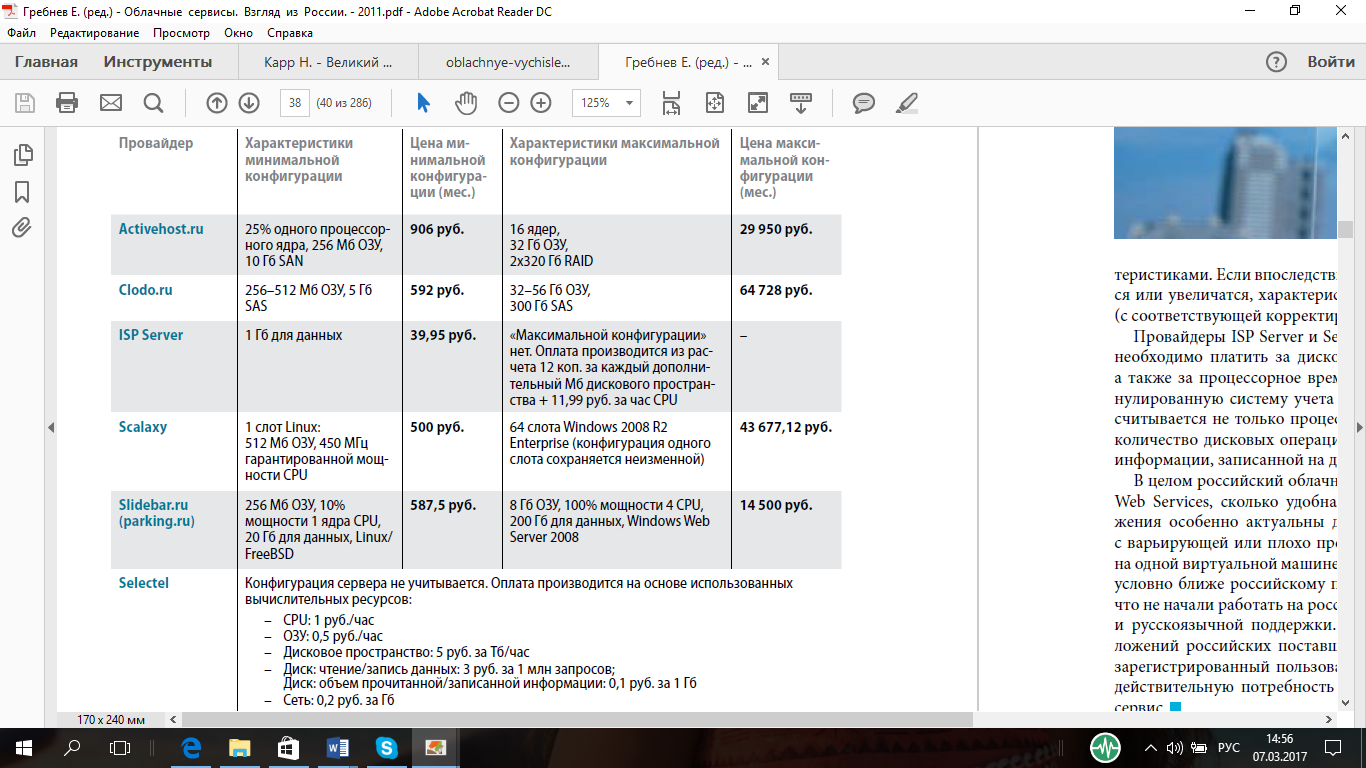Send file by email envelope icon

tap(110, 102)
